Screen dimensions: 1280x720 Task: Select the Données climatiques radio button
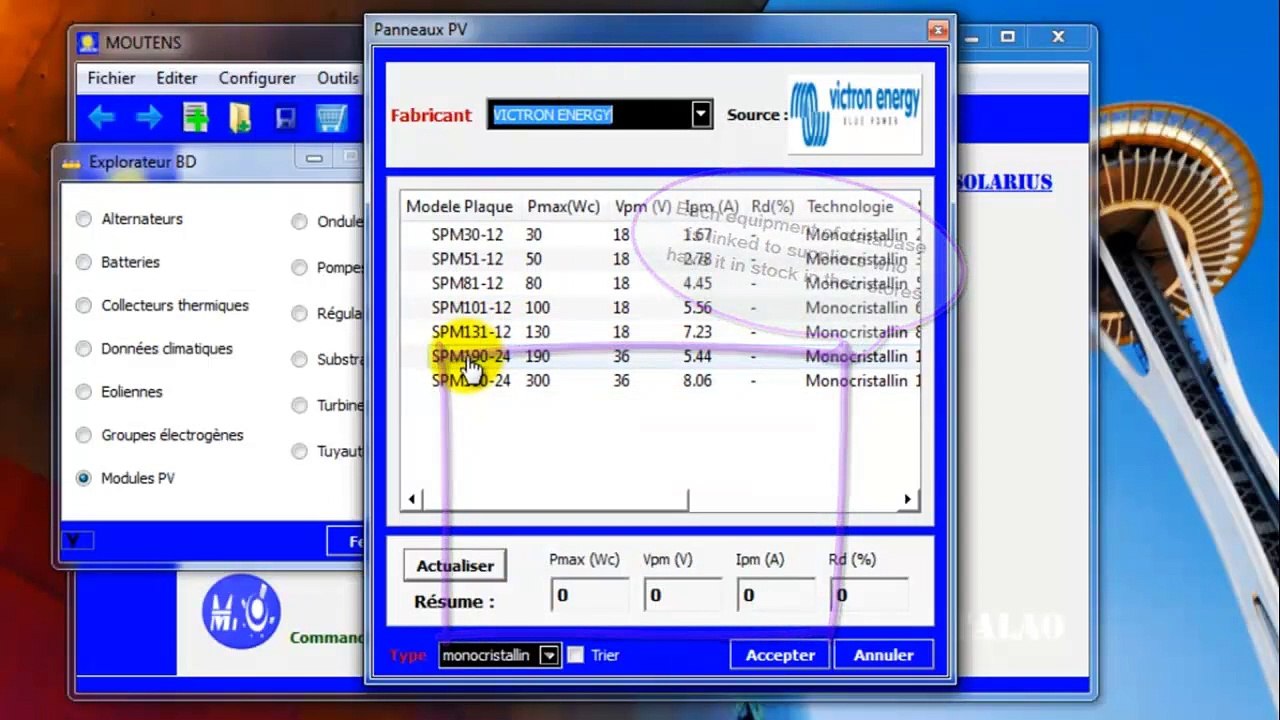tap(83, 349)
